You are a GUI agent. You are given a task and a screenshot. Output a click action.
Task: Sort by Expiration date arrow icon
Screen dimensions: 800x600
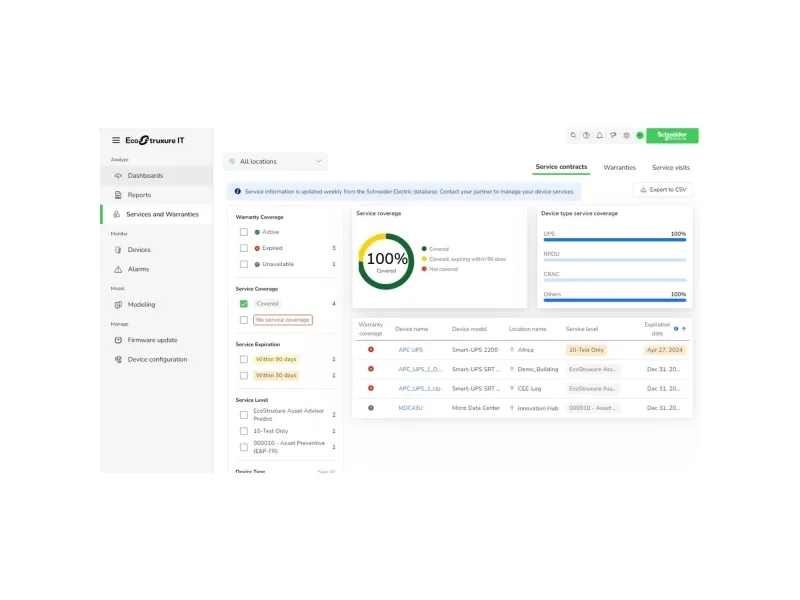684,329
